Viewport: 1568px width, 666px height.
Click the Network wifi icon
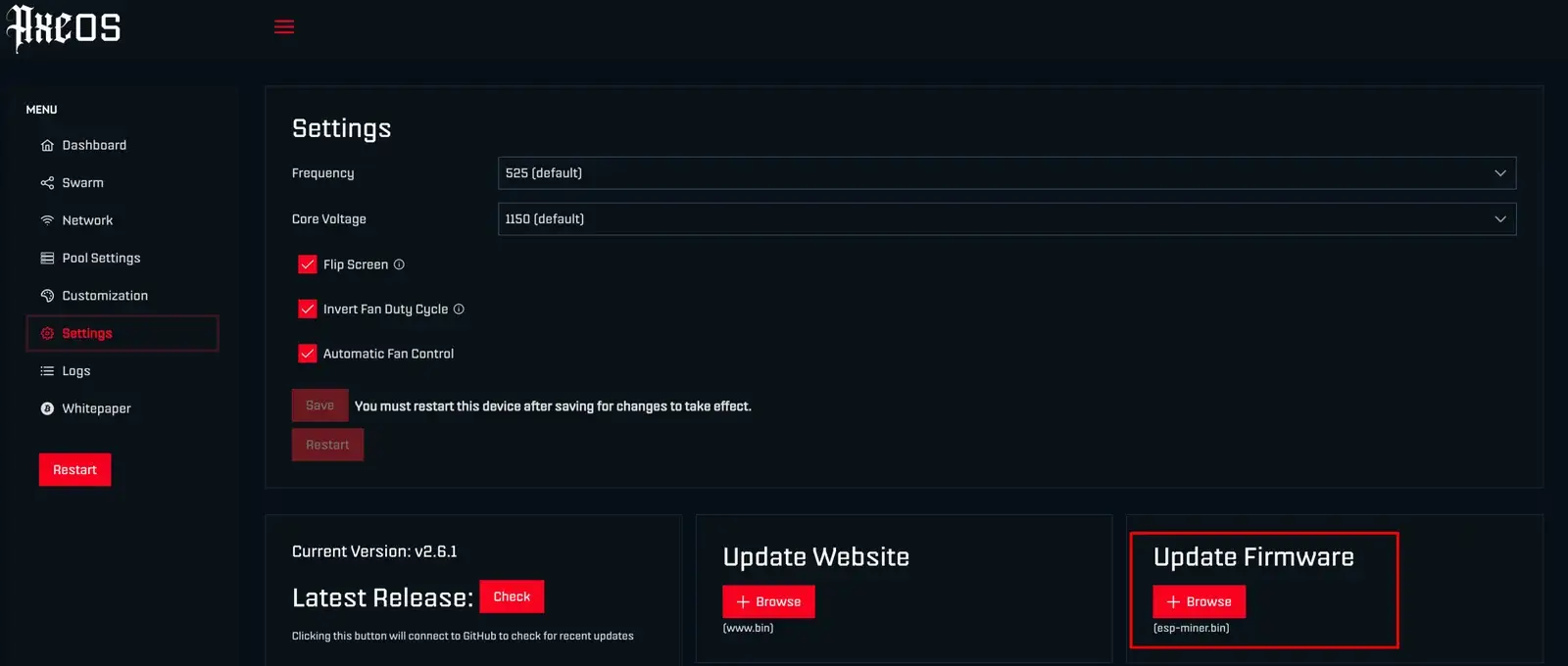point(47,220)
